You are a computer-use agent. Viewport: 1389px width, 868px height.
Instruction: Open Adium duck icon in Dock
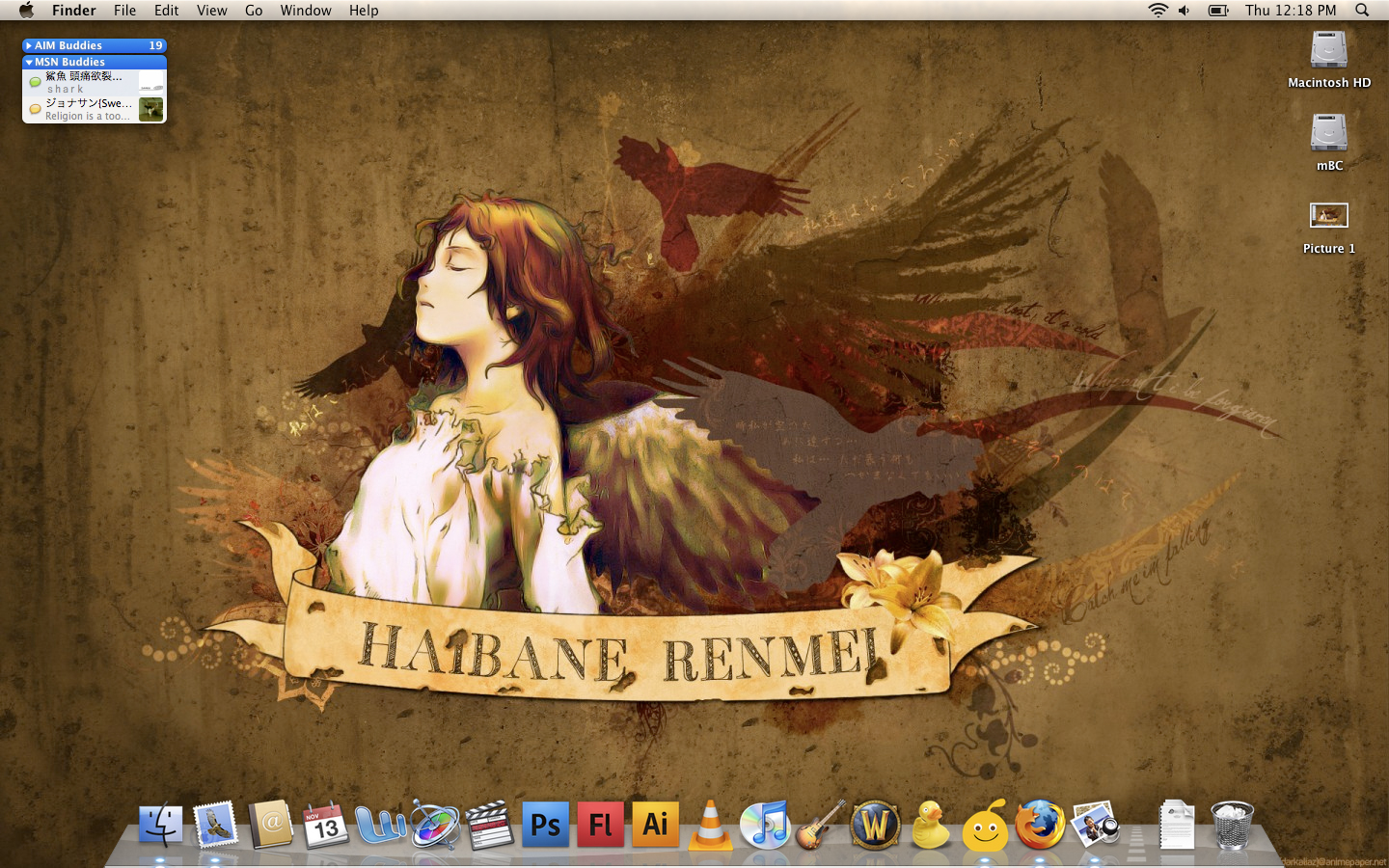pyautogui.click(x=930, y=826)
